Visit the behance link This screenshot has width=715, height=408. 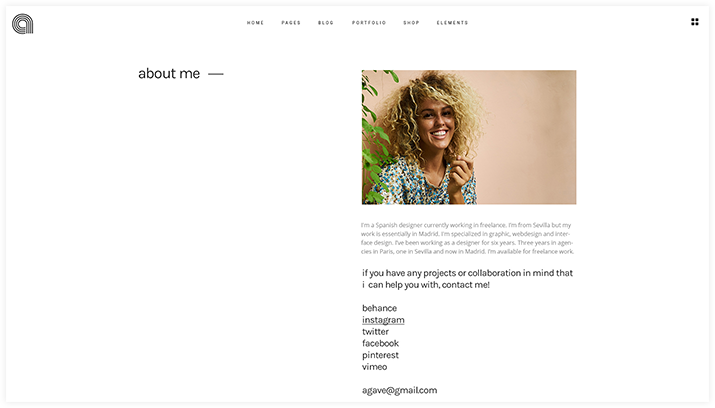(379, 308)
